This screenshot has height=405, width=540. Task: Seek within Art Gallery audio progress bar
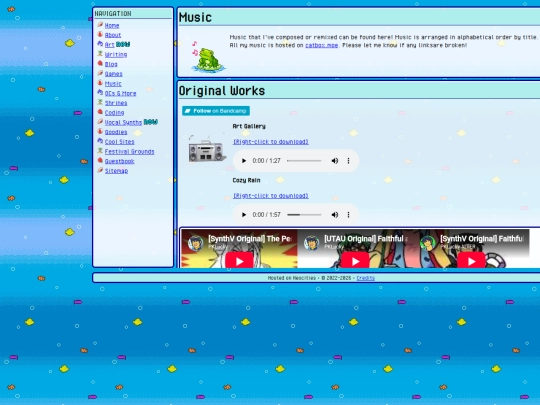(304, 161)
